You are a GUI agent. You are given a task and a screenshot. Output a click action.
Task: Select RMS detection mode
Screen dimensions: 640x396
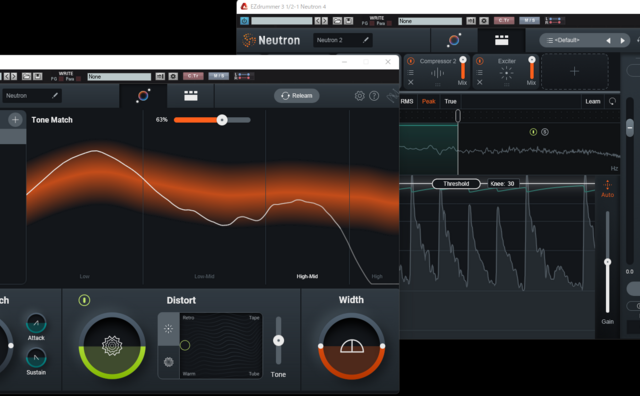tap(407, 101)
